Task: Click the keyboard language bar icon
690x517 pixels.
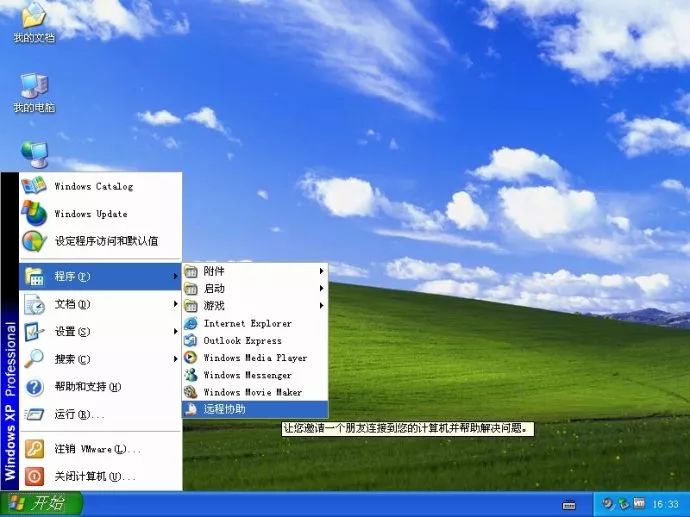Action: [569, 505]
